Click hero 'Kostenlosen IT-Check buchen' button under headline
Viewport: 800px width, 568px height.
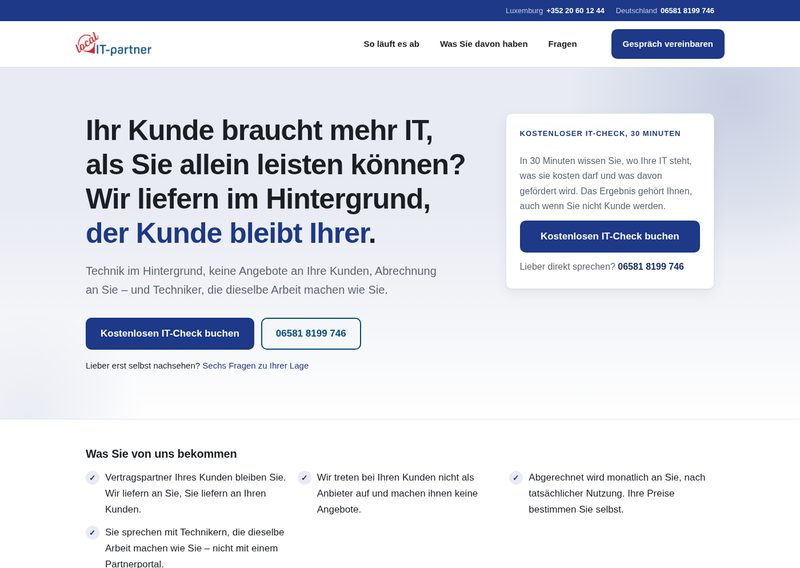pyautogui.click(x=170, y=334)
